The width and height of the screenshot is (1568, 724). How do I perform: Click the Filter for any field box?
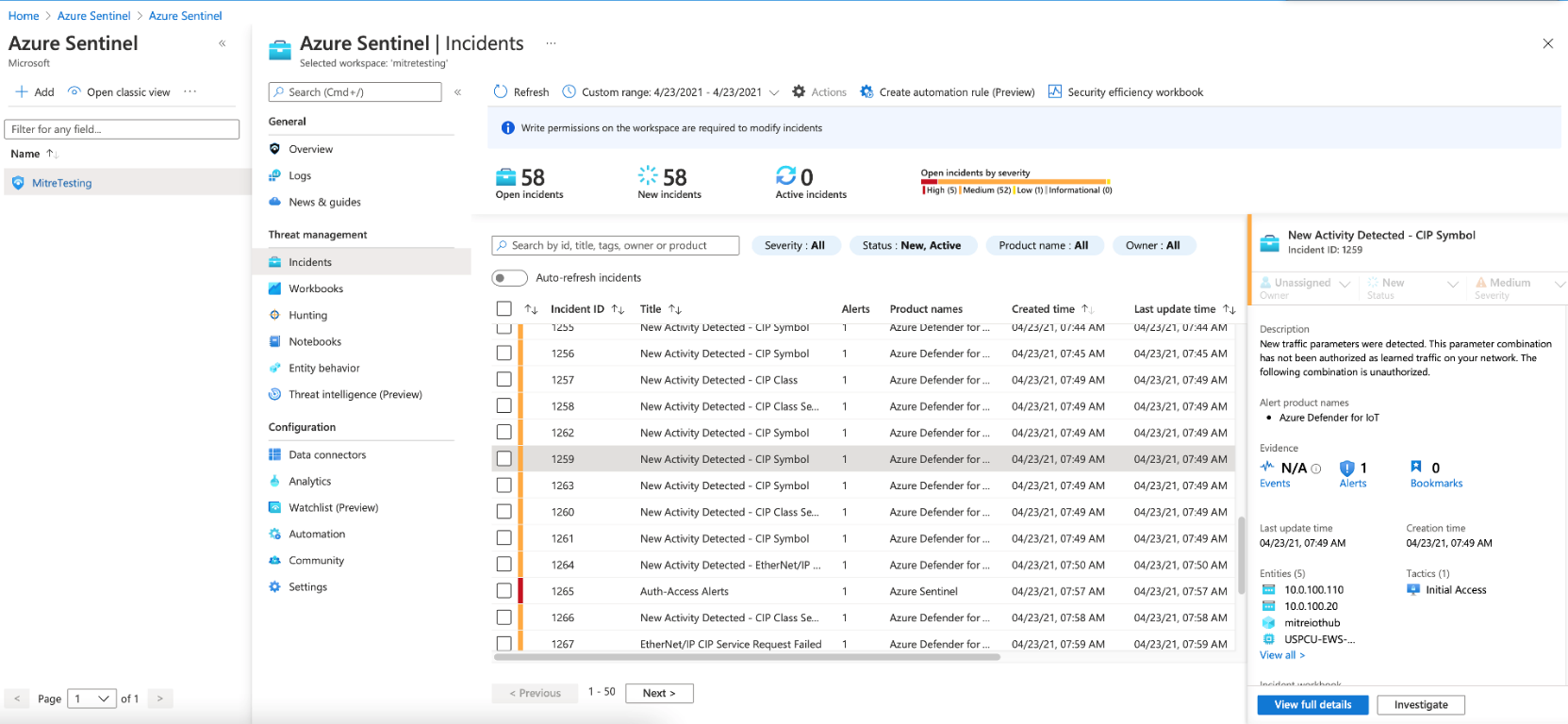tap(122, 129)
